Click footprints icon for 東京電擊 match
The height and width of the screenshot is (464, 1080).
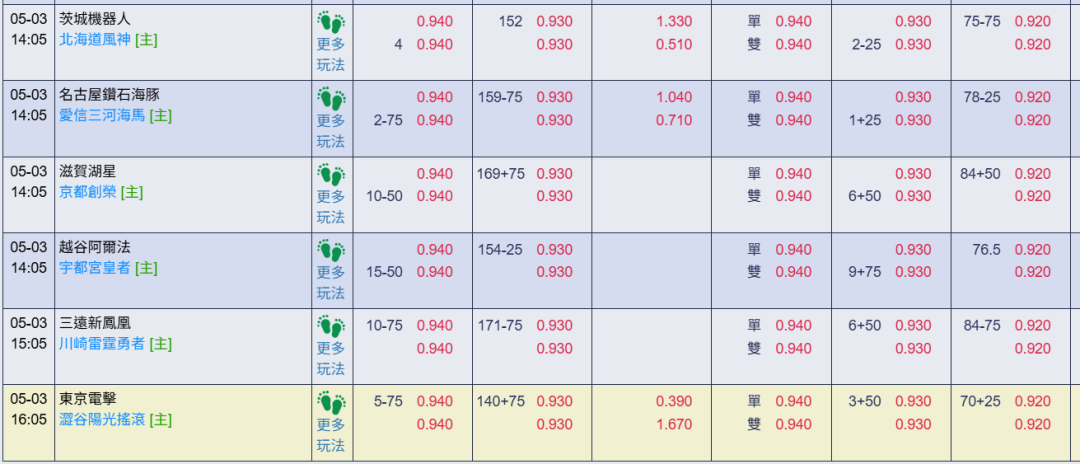tap(331, 401)
